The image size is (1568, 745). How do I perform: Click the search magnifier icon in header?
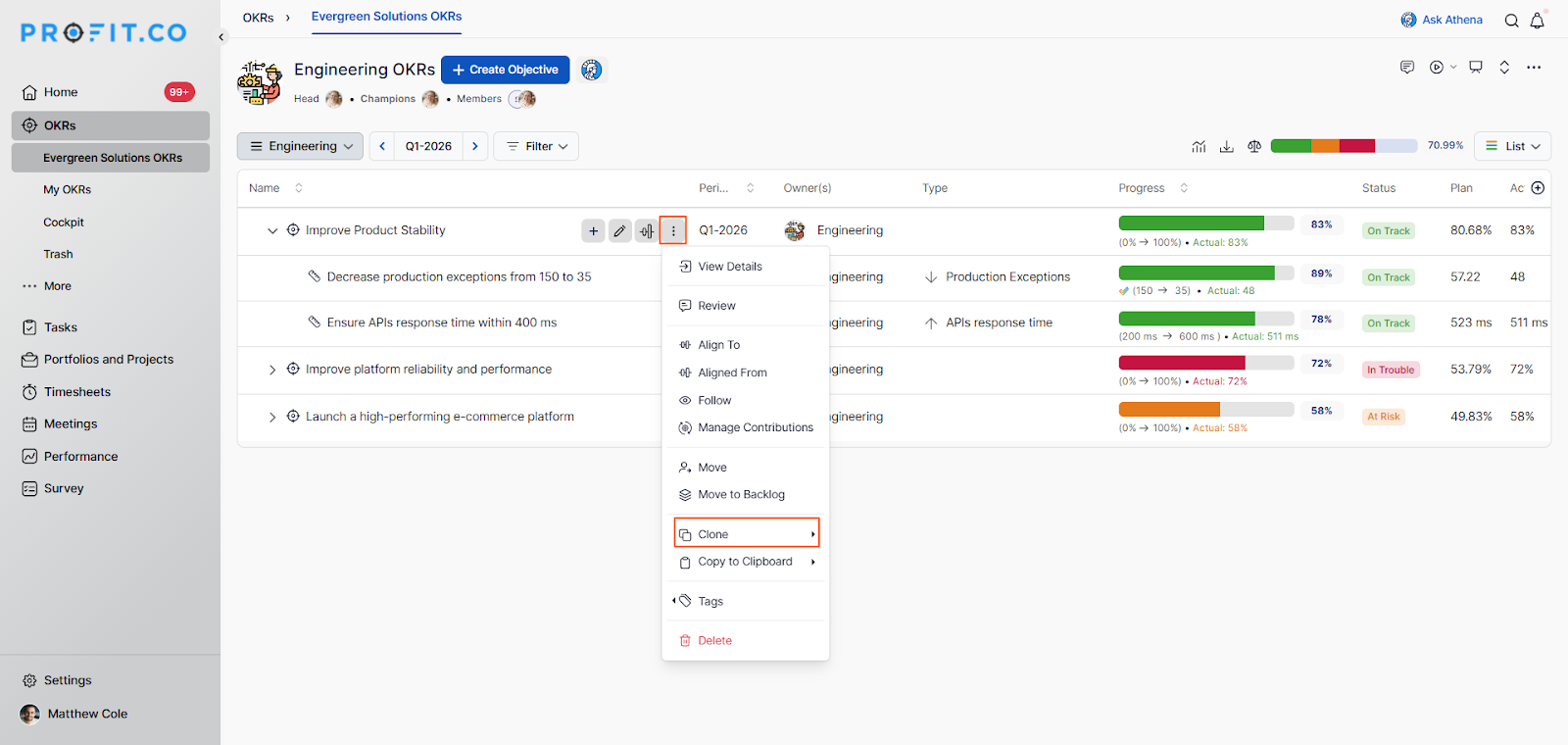[x=1511, y=21]
